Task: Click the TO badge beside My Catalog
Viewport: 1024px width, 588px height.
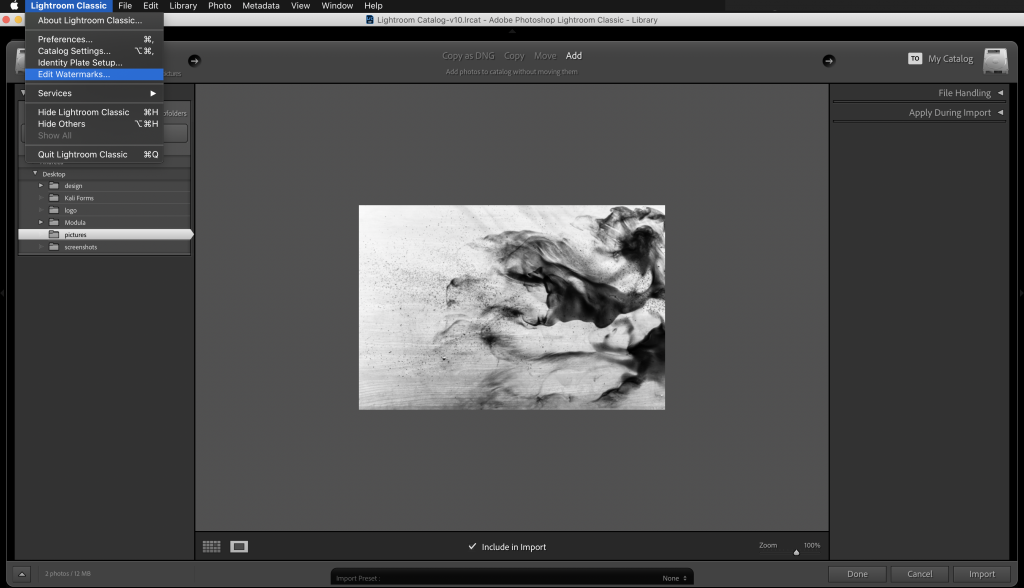Action: click(915, 59)
